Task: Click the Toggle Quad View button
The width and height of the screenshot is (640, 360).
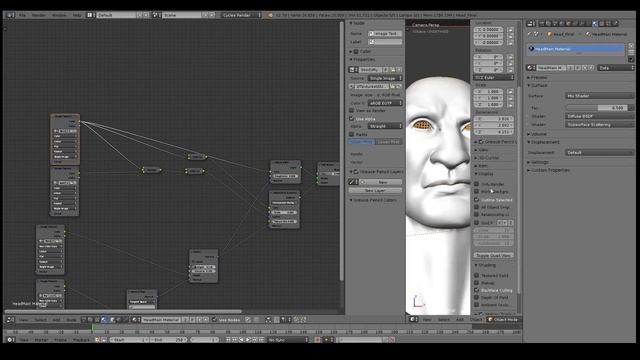Action: pyautogui.click(x=493, y=255)
